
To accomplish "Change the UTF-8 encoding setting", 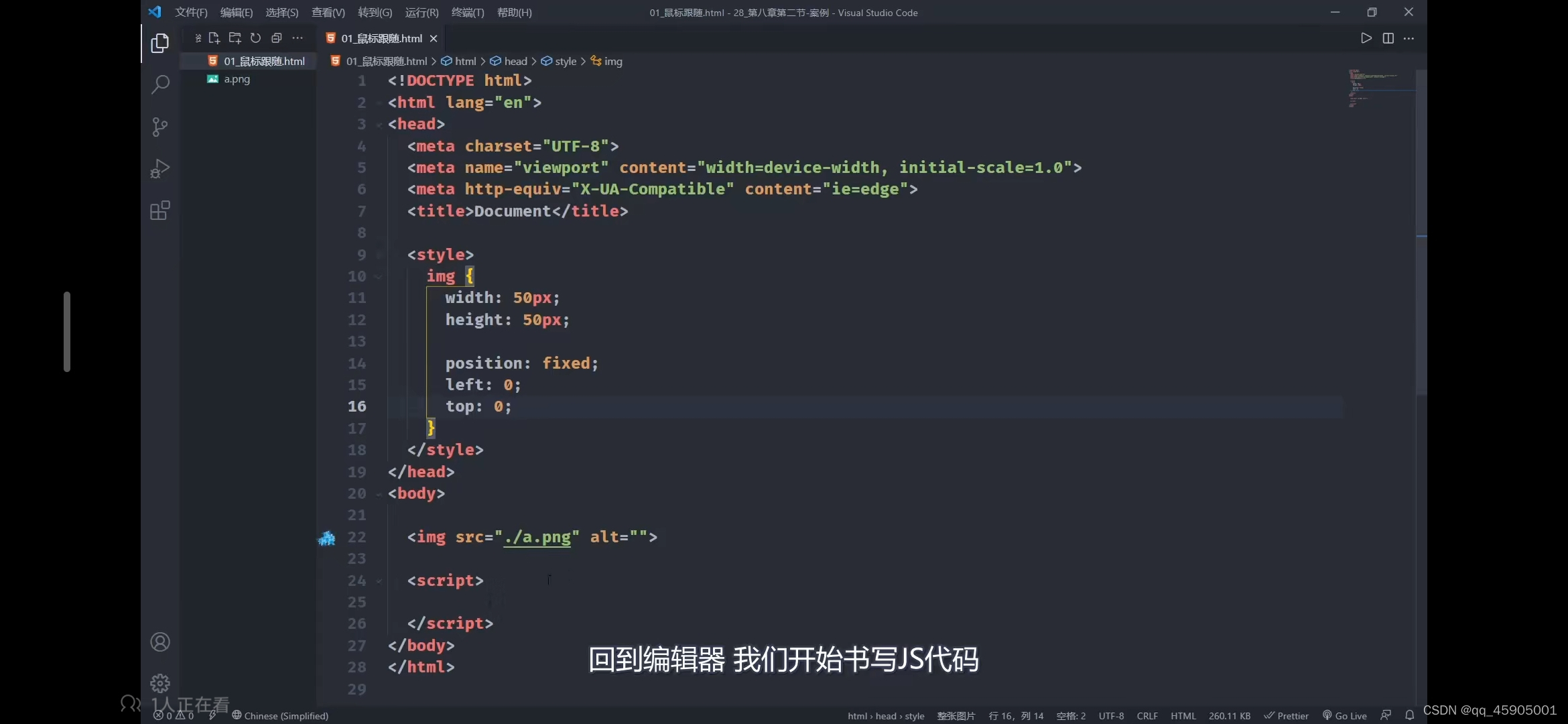I will click(x=1111, y=715).
